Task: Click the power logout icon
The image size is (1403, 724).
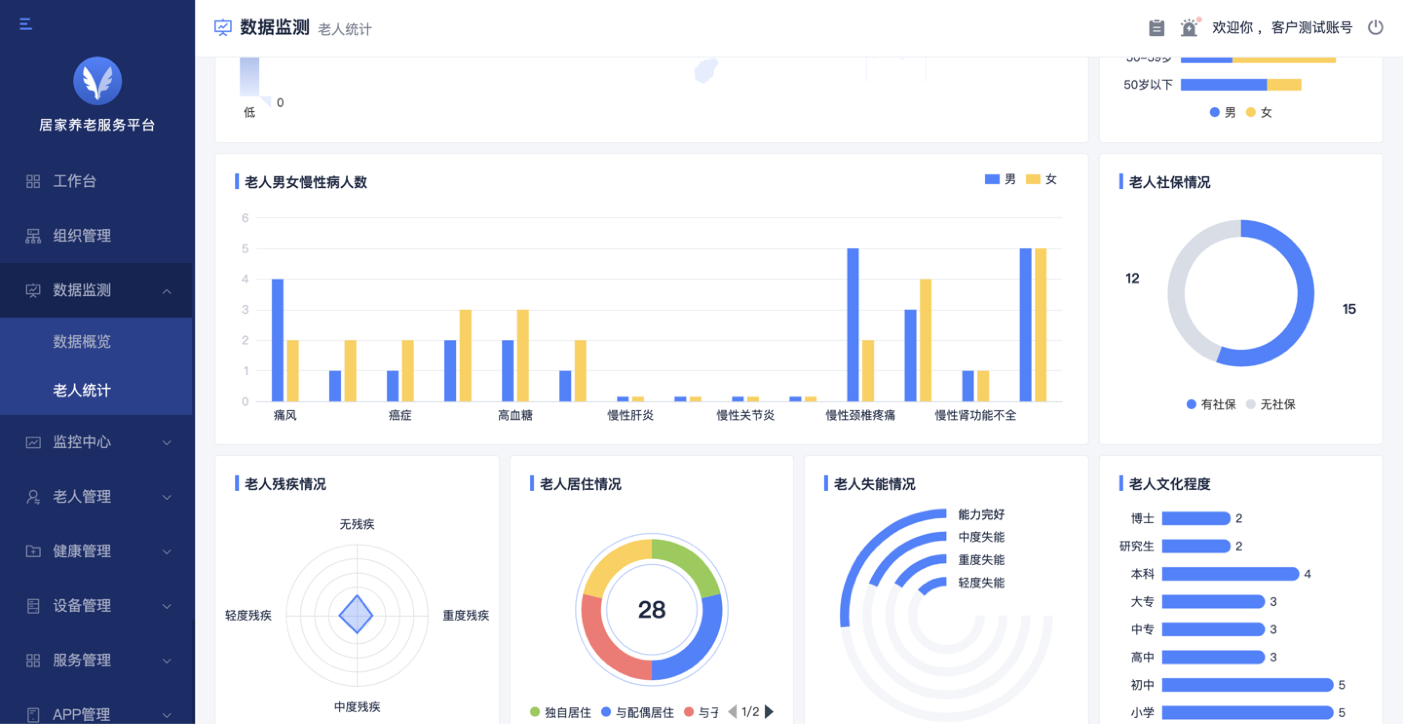Action: pos(1376,27)
